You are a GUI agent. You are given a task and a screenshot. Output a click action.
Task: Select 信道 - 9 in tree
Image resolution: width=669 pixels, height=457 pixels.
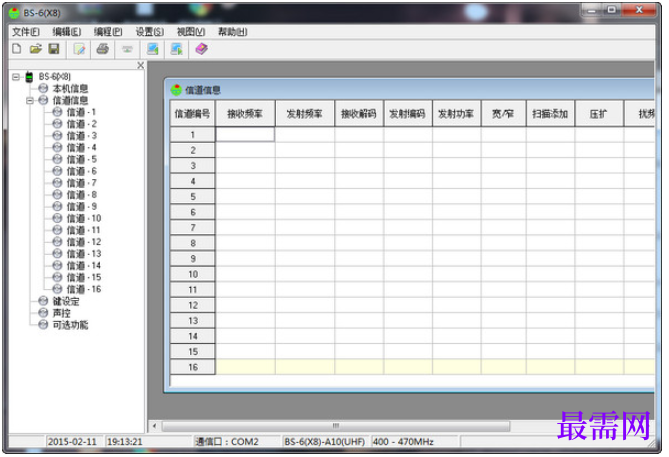(81, 207)
